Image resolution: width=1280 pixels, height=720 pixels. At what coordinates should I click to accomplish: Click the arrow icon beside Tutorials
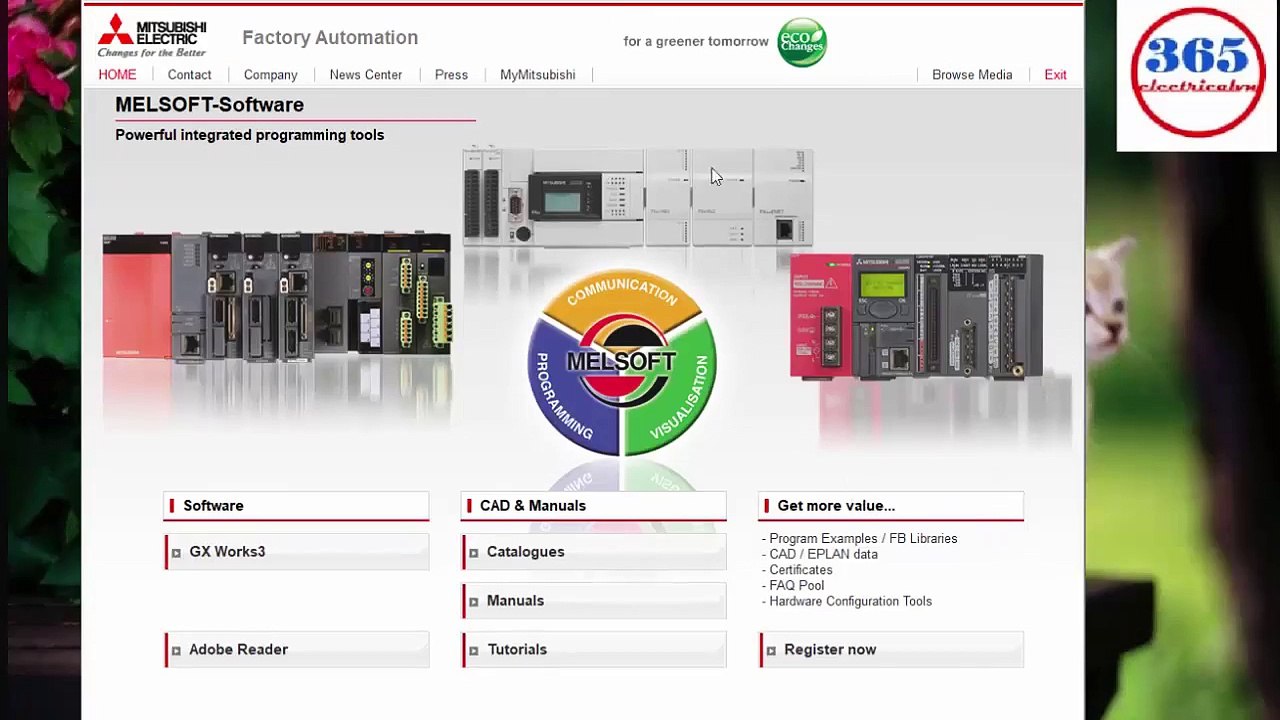point(474,651)
